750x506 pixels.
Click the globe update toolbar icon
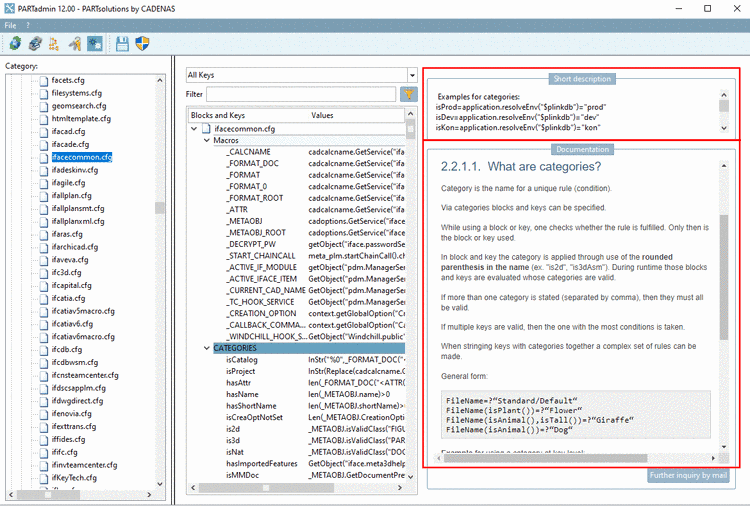[x=15, y=44]
